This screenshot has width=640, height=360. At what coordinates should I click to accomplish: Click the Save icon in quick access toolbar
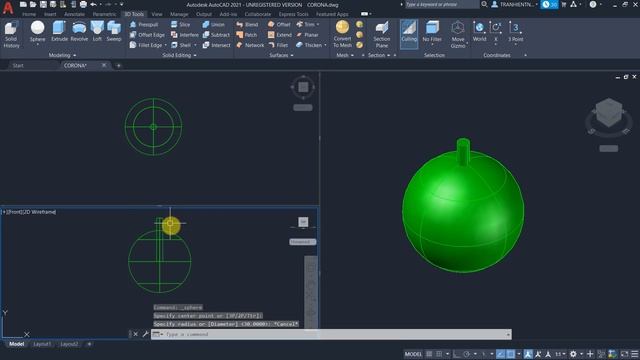coord(43,4)
